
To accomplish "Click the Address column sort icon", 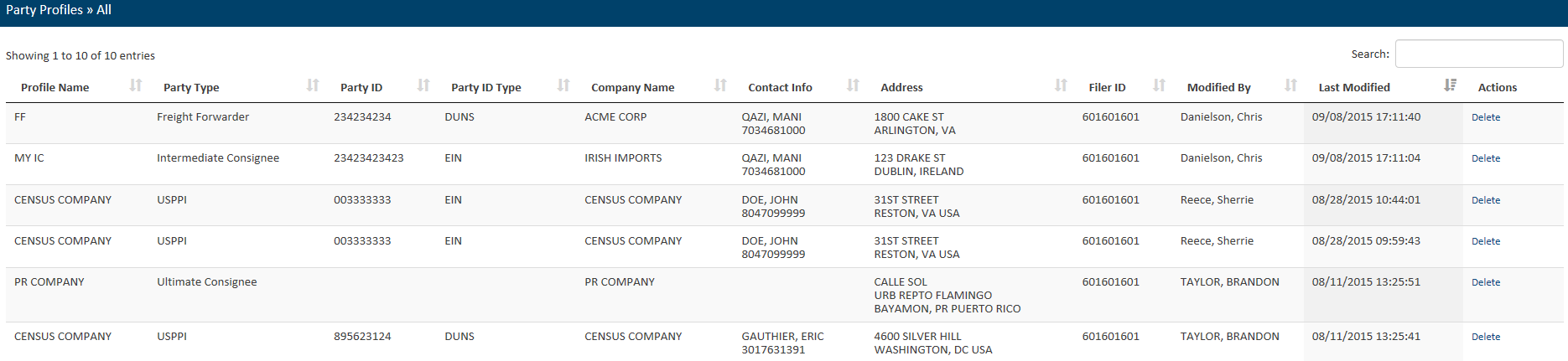I will click(1061, 85).
